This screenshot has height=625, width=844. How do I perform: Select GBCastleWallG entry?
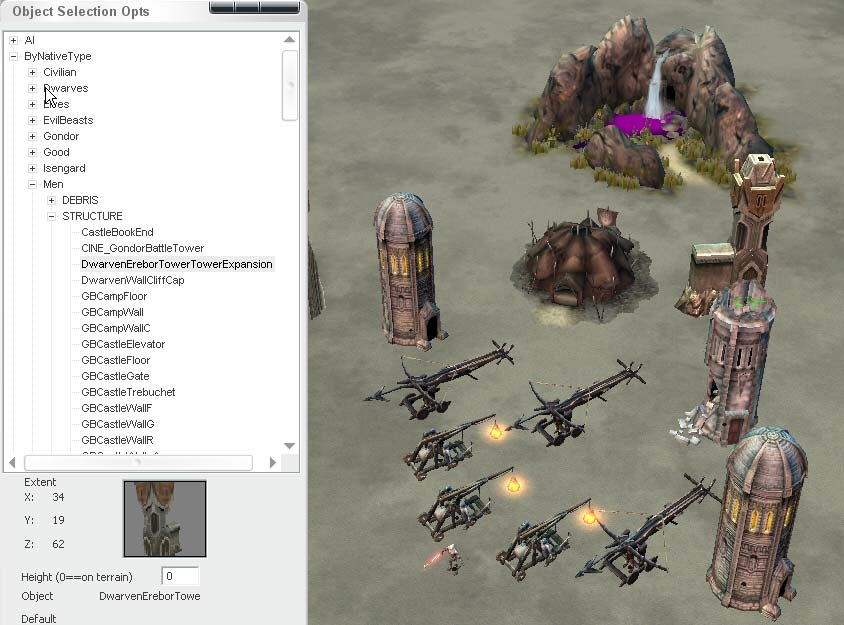pyautogui.click(x=118, y=424)
